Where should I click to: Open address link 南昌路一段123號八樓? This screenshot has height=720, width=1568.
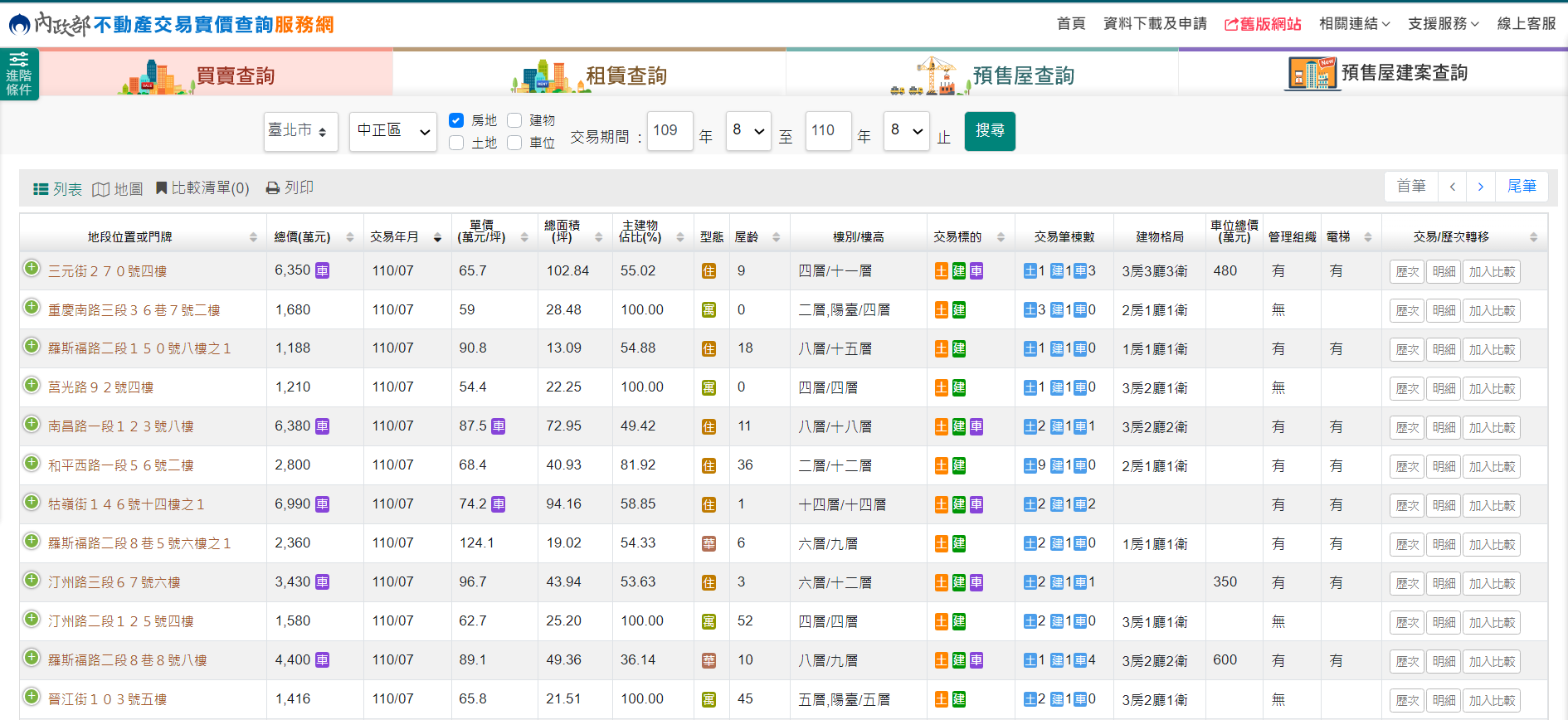click(x=120, y=426)
